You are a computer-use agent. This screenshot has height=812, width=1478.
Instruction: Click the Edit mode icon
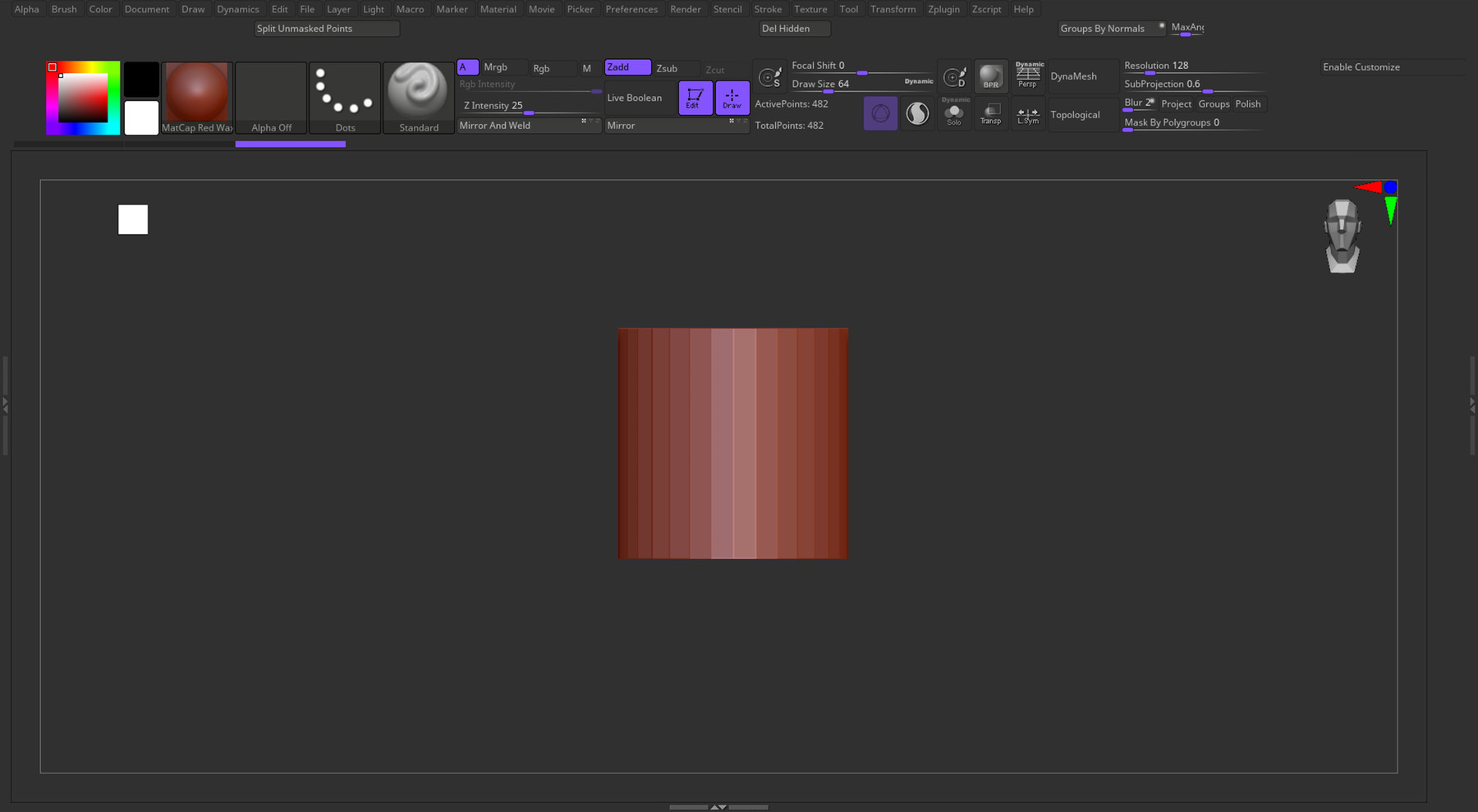pos(695,98)
